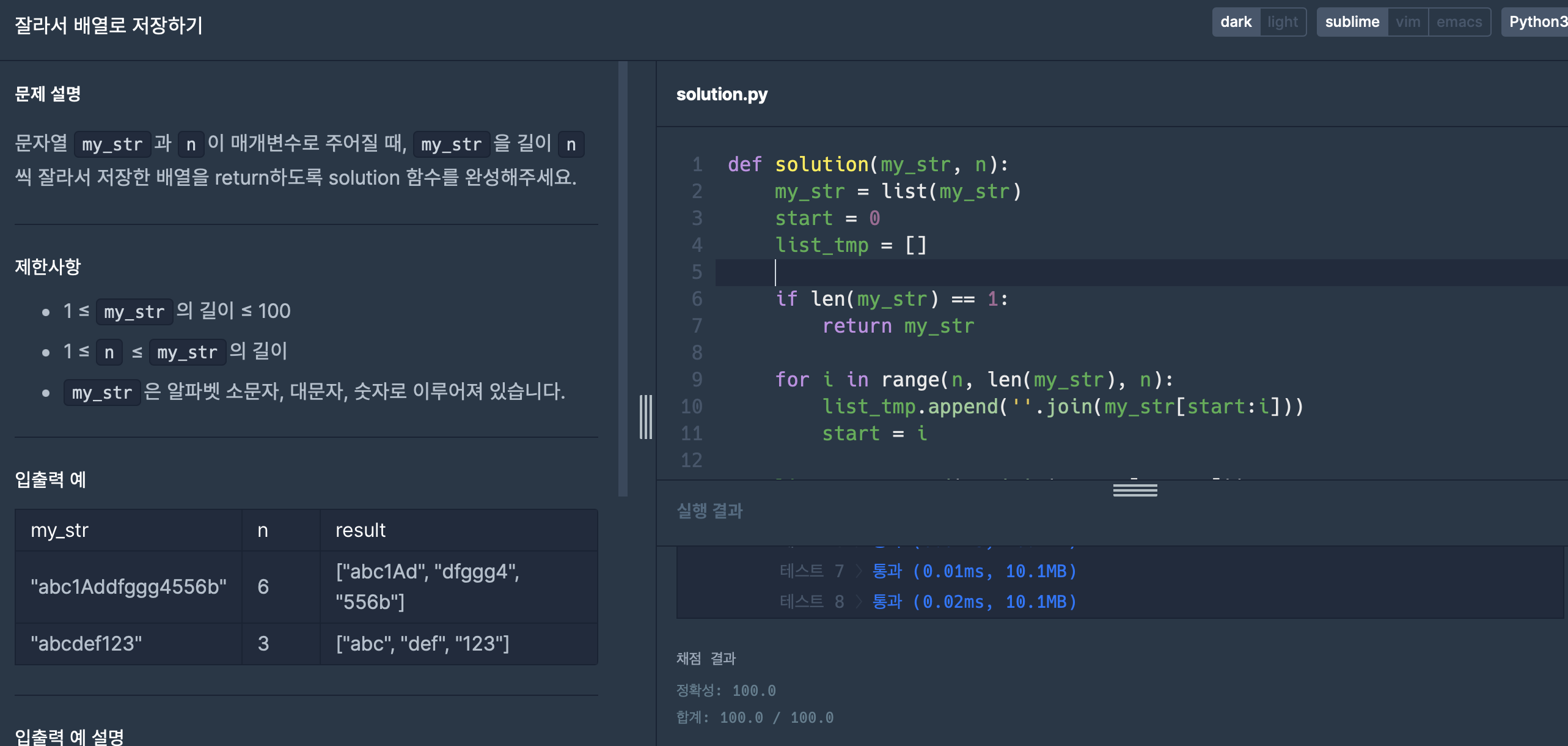The width and height of the screenshot is (1568, 746).
Task: Click the vertical panel splitter handle
Action: tap(646, 416)
